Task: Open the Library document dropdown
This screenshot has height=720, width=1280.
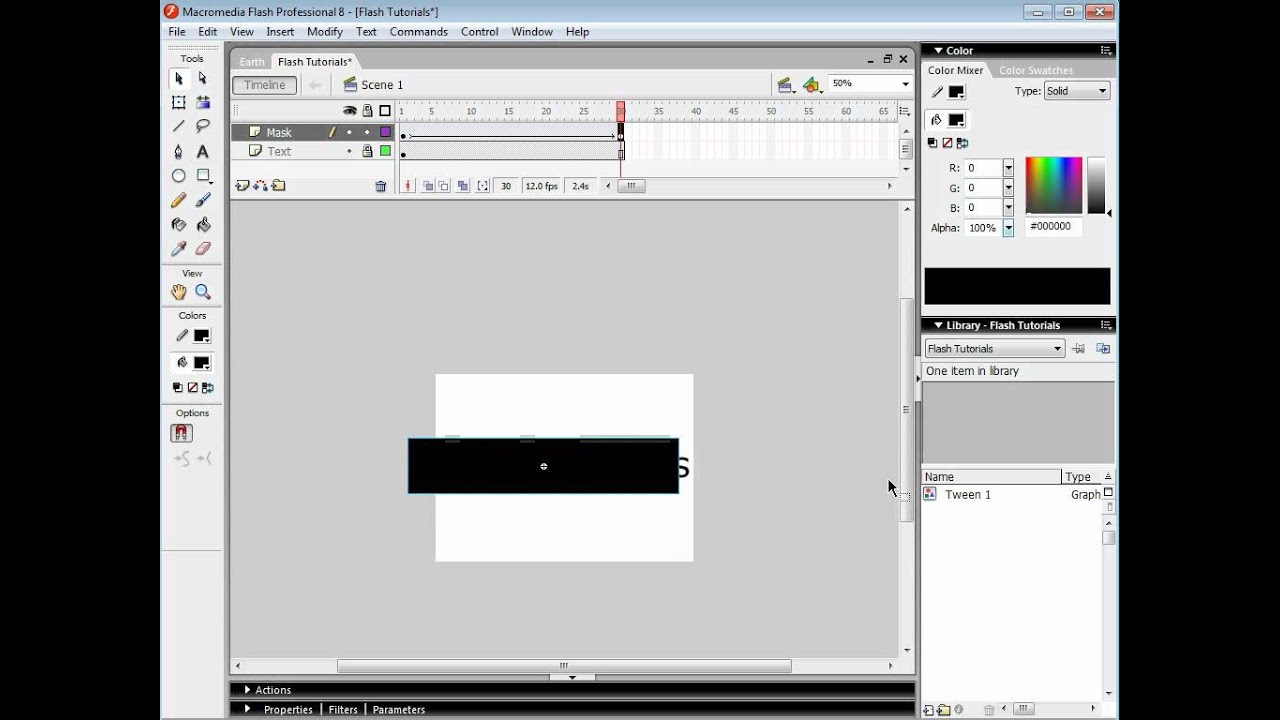Action: (994, 349)
